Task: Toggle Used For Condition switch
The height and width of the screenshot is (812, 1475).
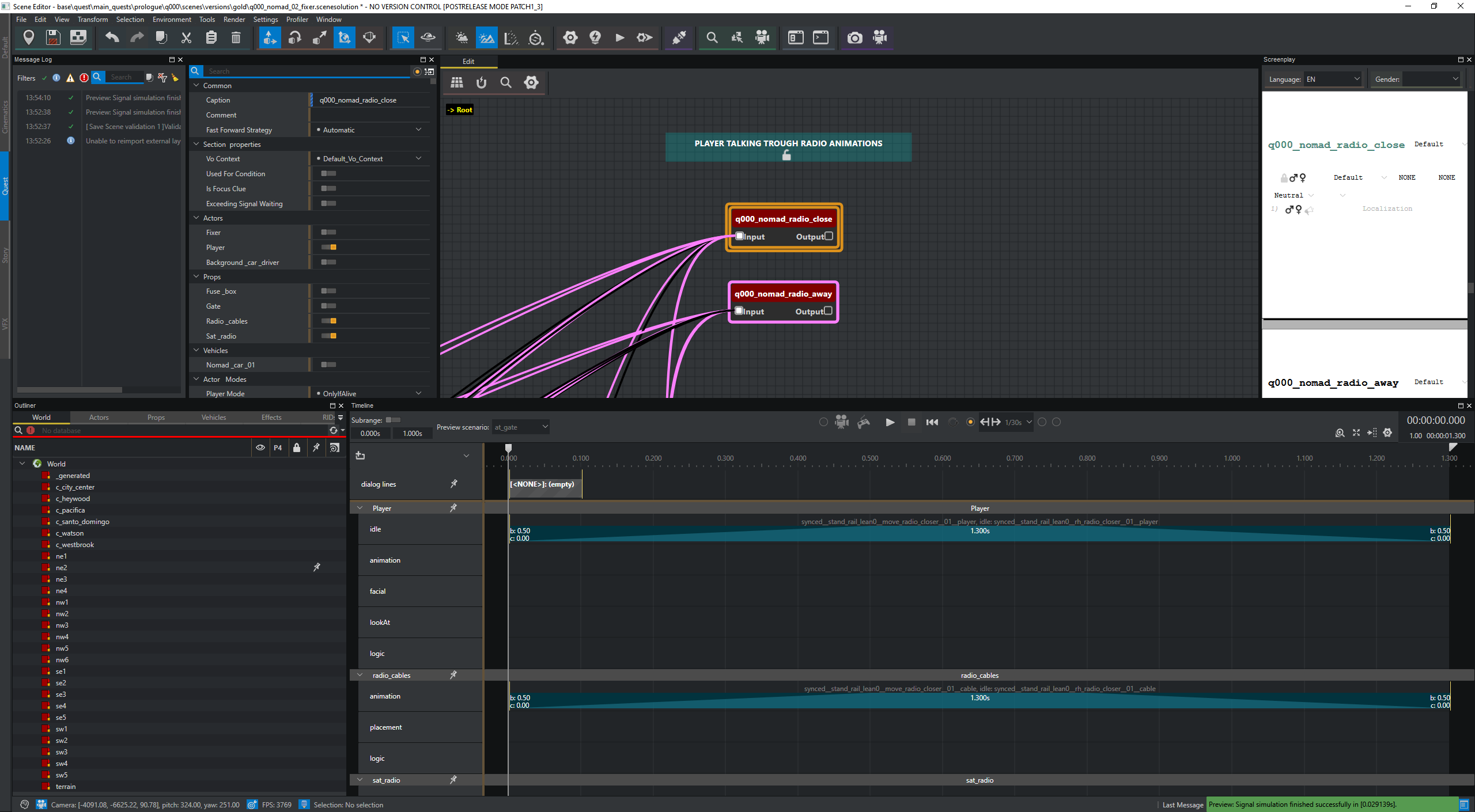Action: tap(329, 173)
